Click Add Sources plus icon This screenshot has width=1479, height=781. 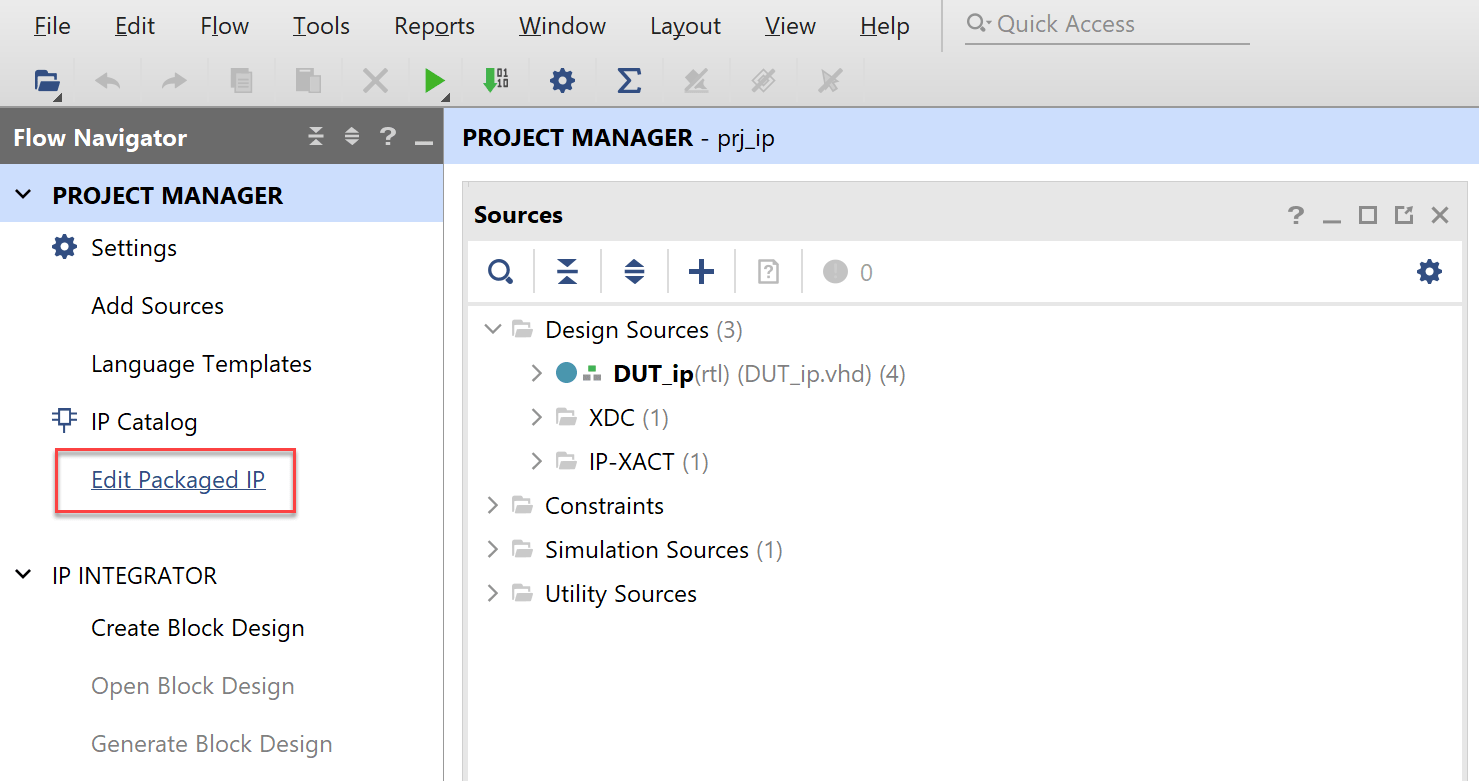(x=702, y=272)
